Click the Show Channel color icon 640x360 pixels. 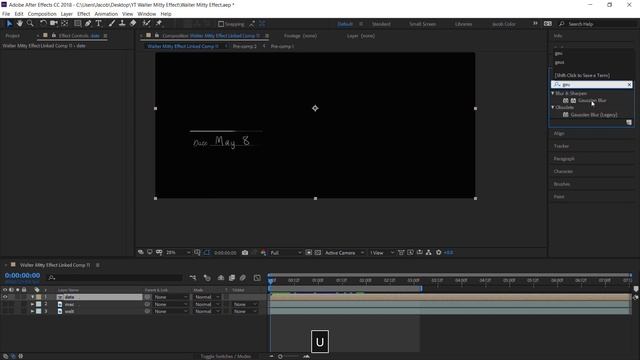point(263,253)
